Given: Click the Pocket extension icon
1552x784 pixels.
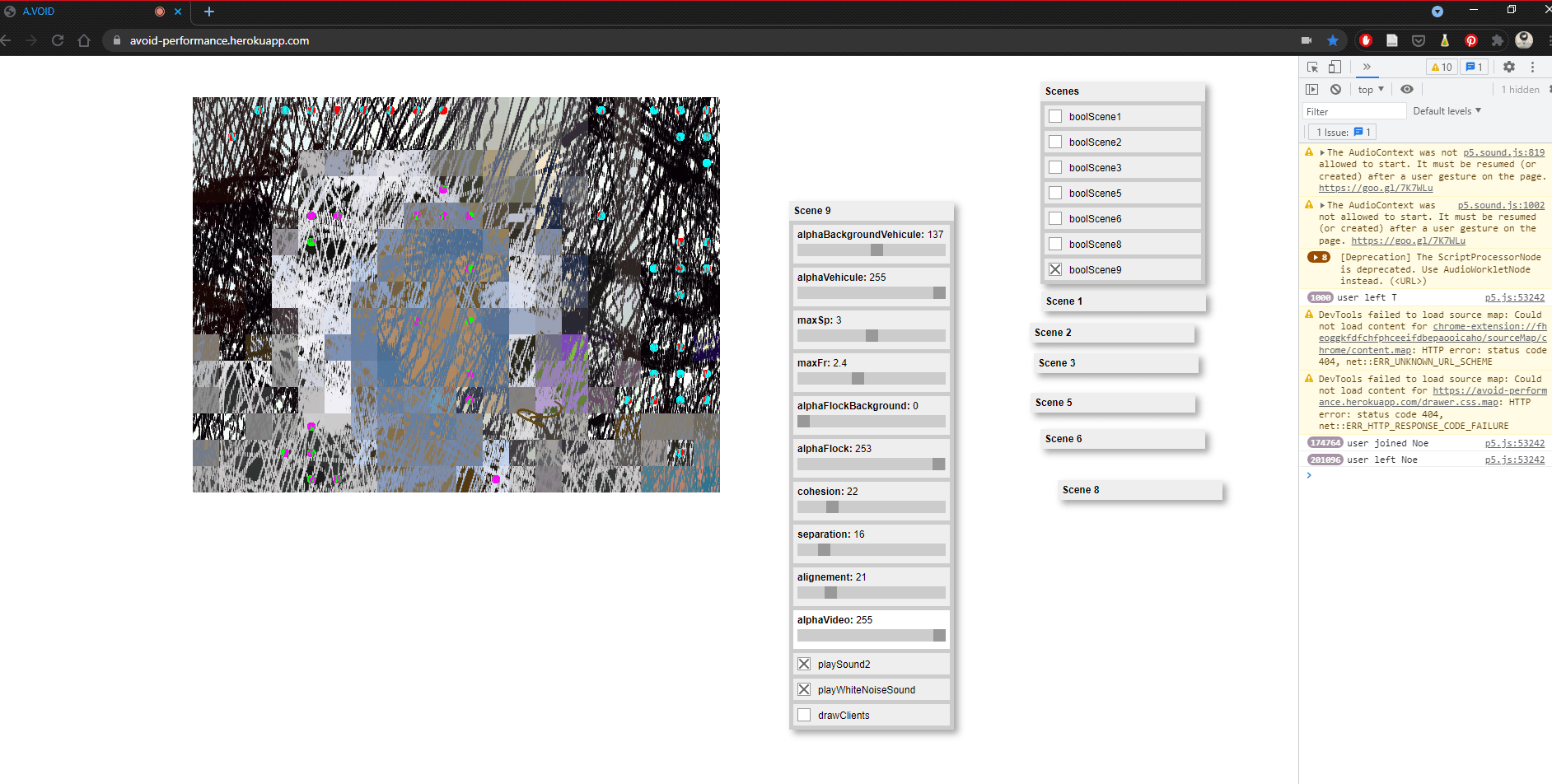Looking at the screenshot, I should coord(1418,40).
